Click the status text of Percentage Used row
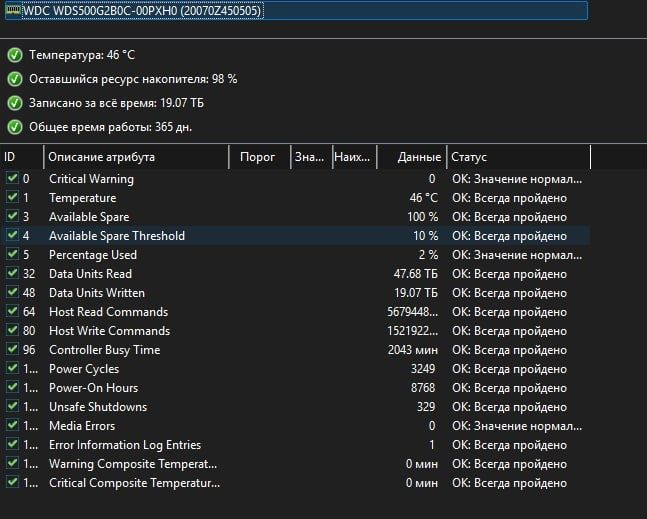Viewport: 647px width, 519px height. click(517, 255)
